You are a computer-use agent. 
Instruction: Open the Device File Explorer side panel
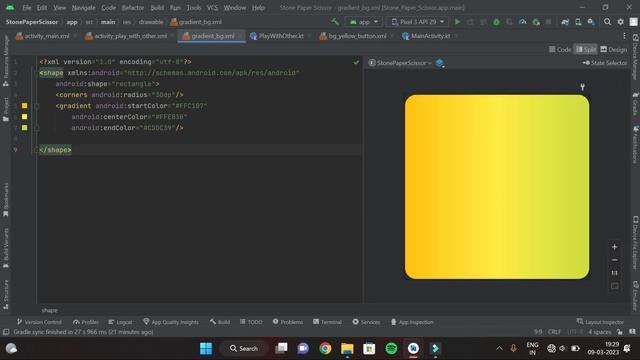(635, 243)
